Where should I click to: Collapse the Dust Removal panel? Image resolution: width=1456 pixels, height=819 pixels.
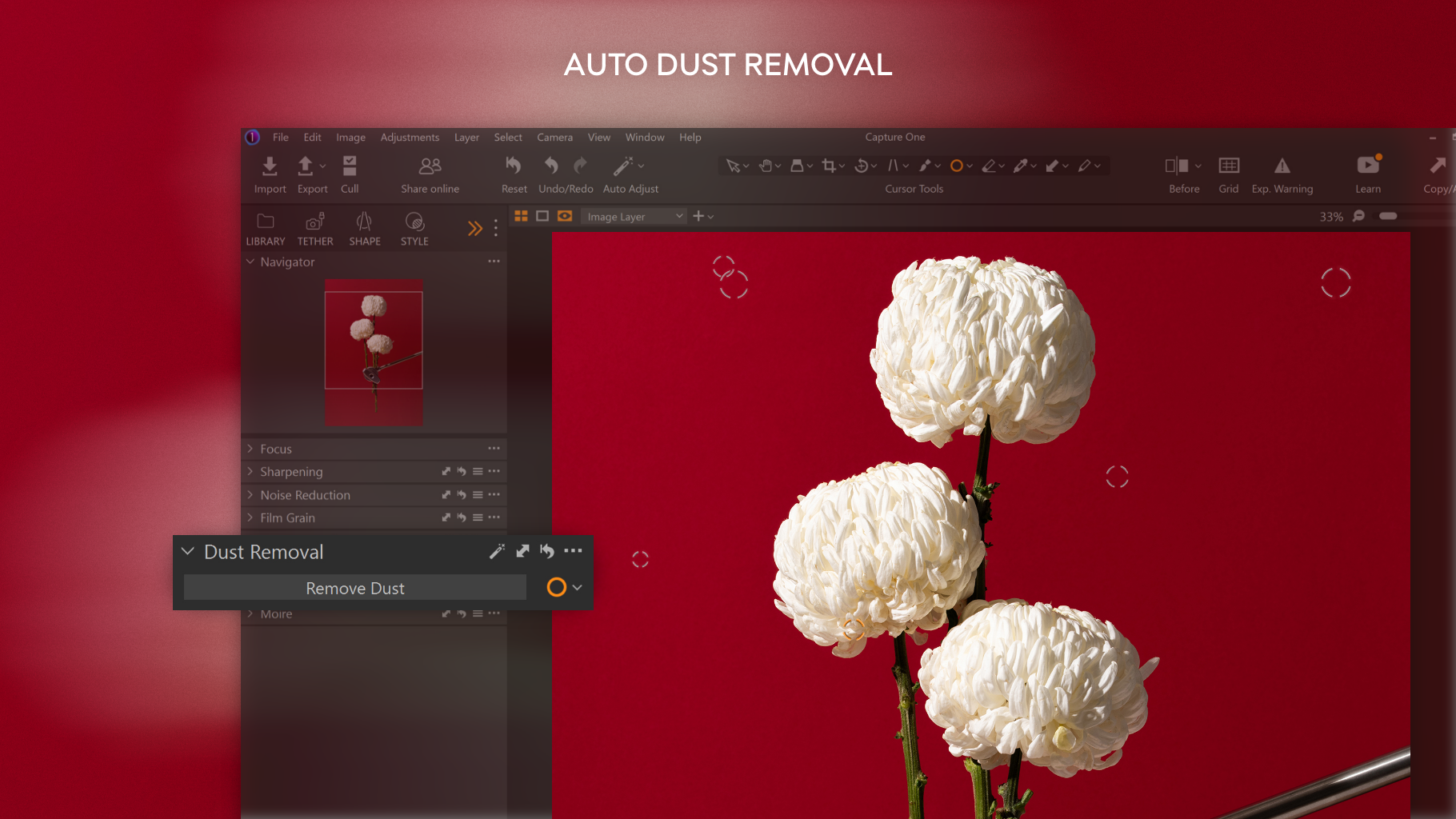coord(188,551)
